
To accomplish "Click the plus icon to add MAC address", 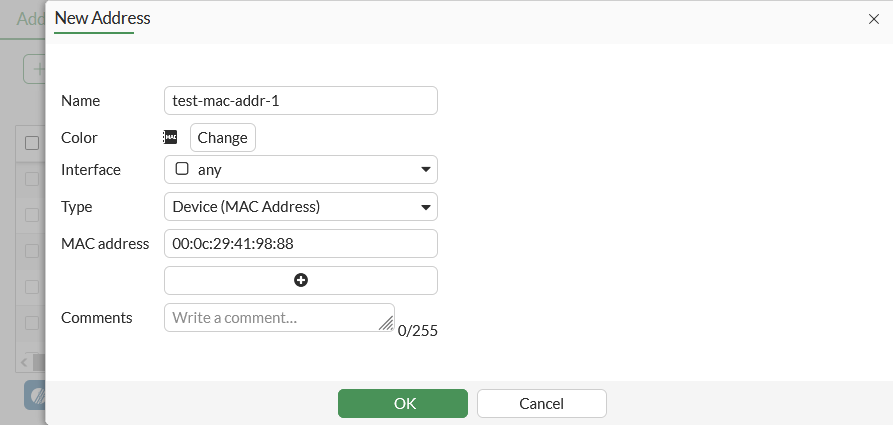I will [301, 280].
